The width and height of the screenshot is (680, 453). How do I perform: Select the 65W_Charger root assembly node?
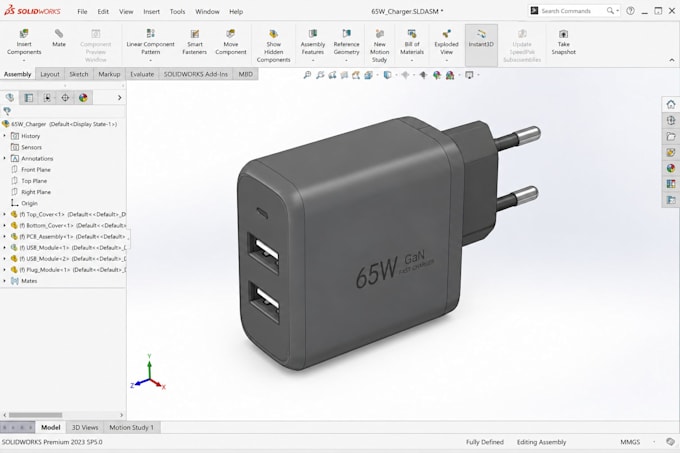(x=60, y=124)
